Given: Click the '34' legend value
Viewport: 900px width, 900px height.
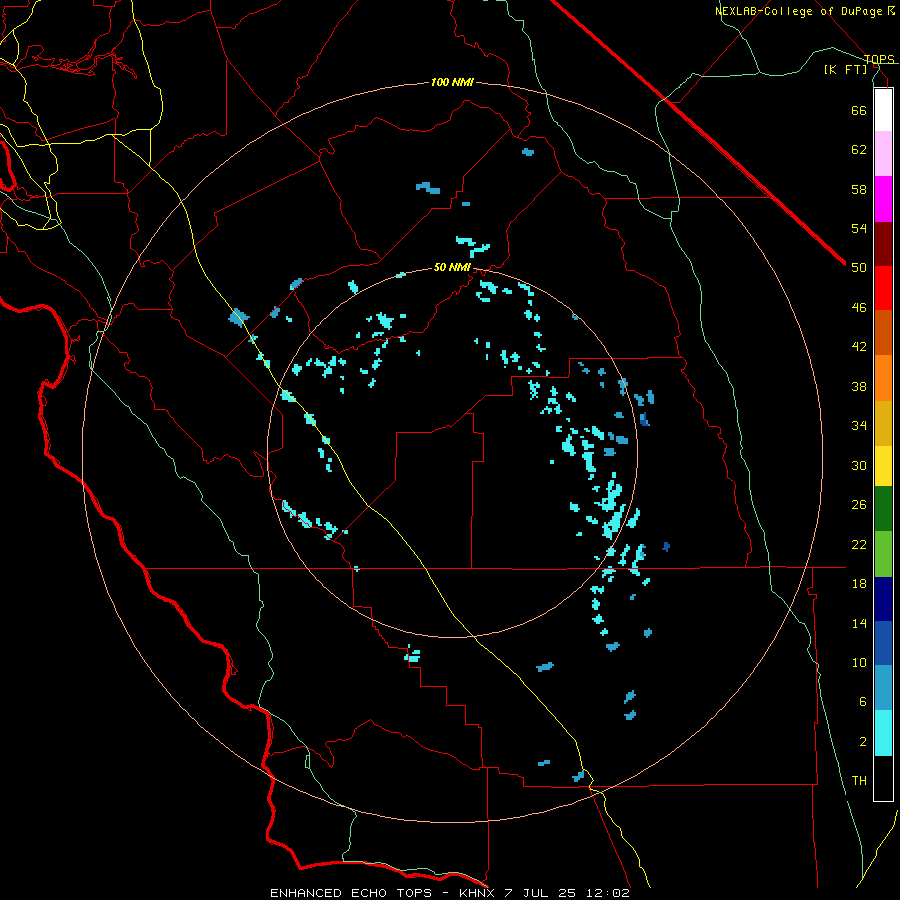Looking at the screenshot, I should [x=859, y=426].
